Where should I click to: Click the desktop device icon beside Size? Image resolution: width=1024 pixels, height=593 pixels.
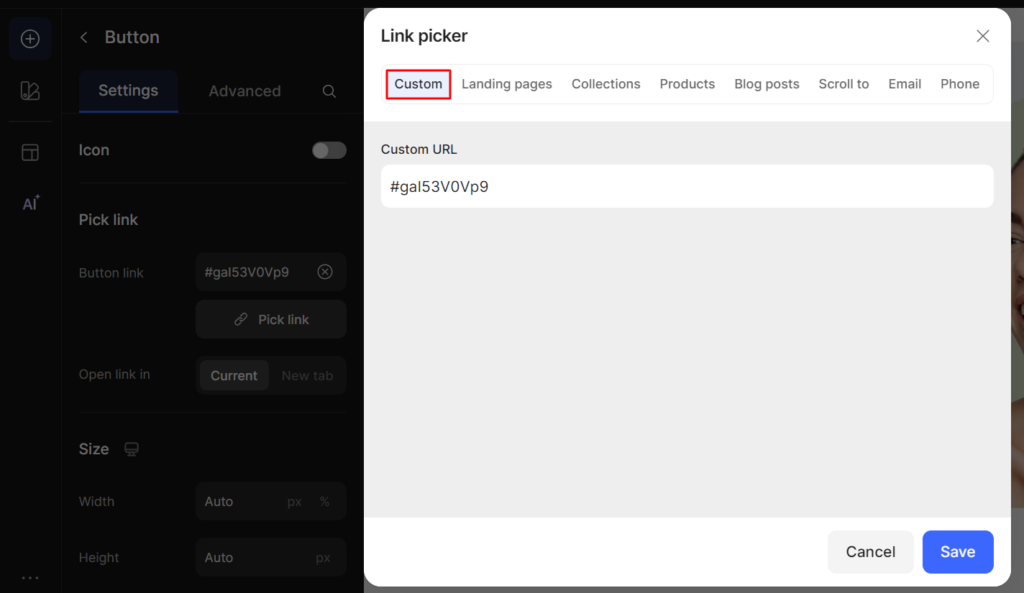(x=132, y=449)
